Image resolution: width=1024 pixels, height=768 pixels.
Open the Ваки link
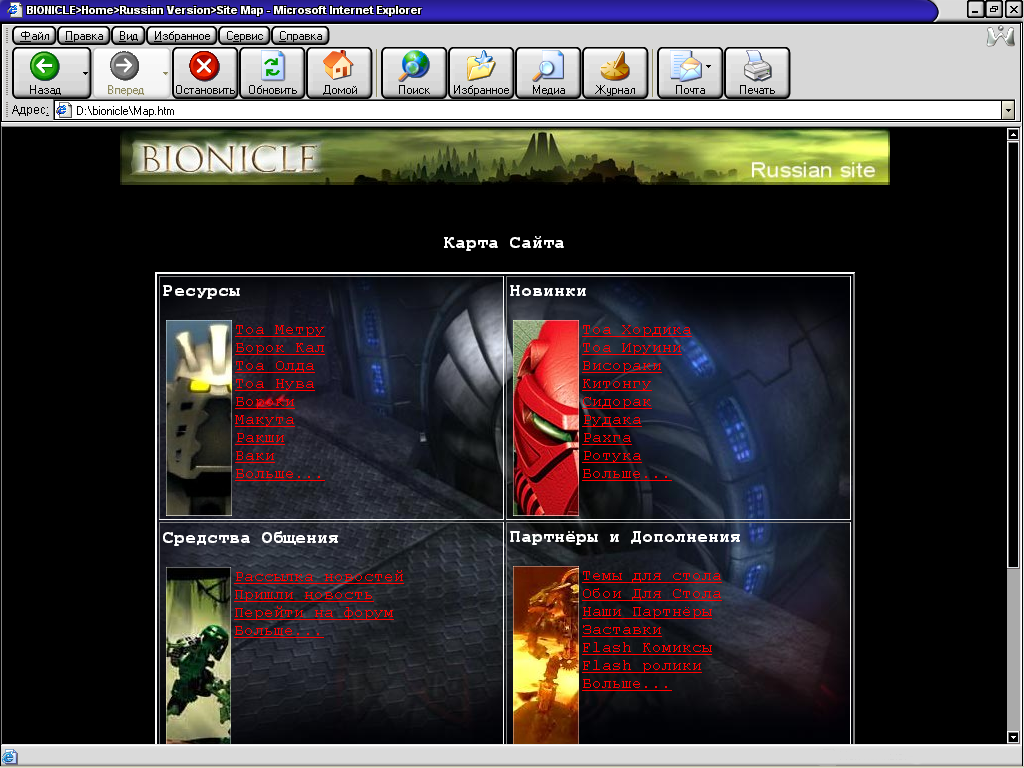click(x=255, y=456)
